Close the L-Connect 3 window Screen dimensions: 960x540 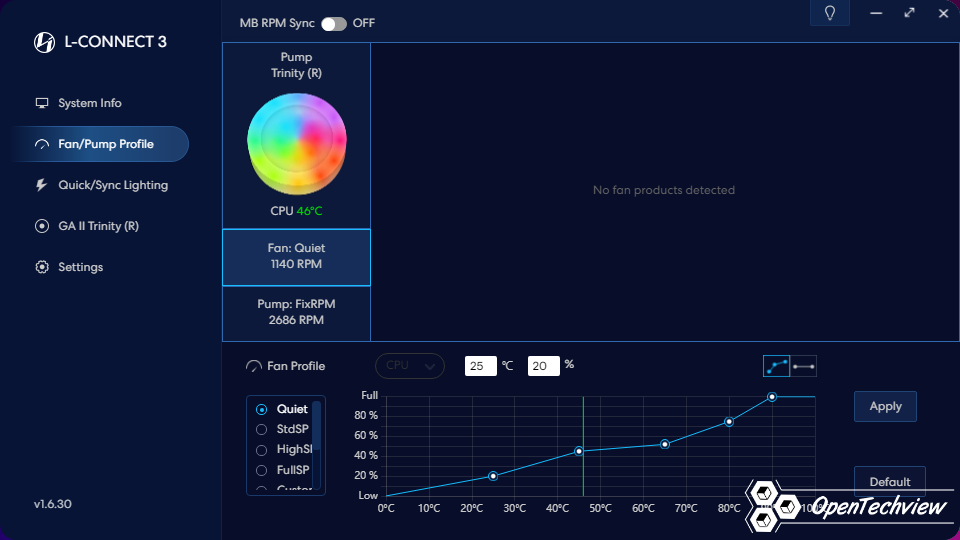[943, 13]
